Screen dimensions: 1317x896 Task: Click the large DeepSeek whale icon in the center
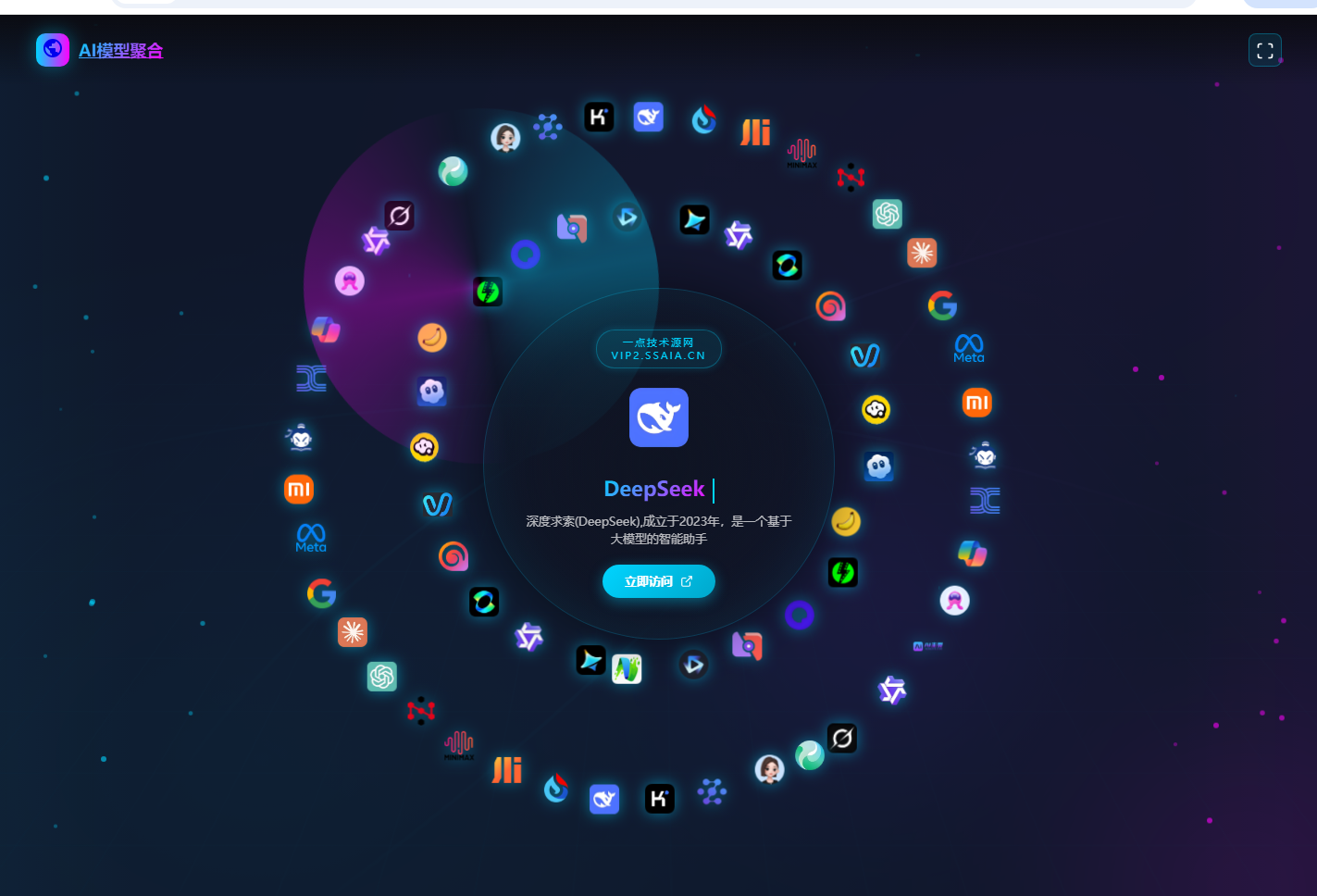[659, 417]
